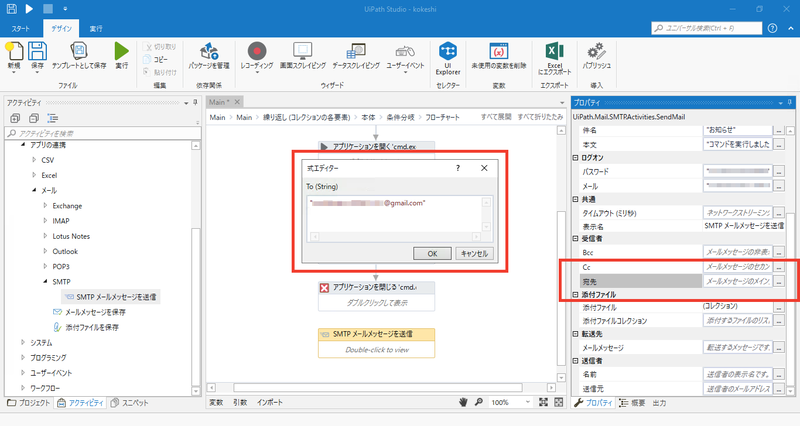Open the 変数 variables panel
800x426 pixels.
tap(216, 402)
